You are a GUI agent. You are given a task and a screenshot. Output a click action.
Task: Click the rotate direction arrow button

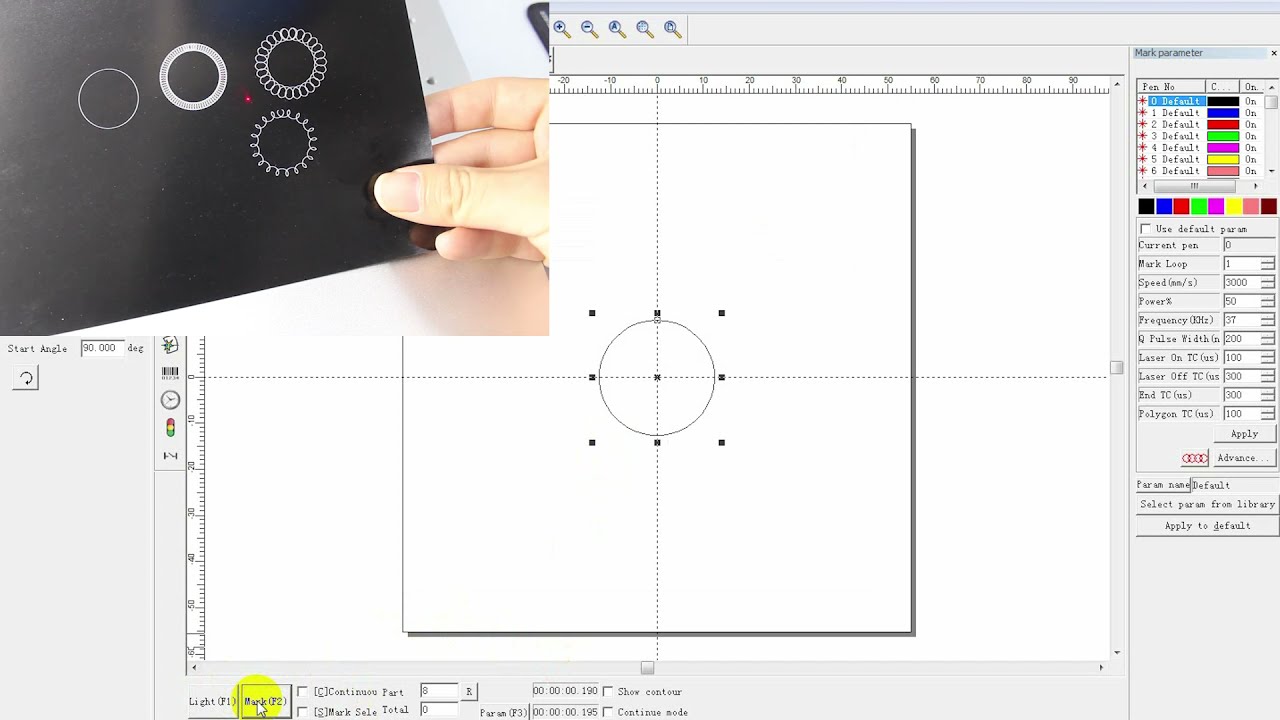(26, 378)
